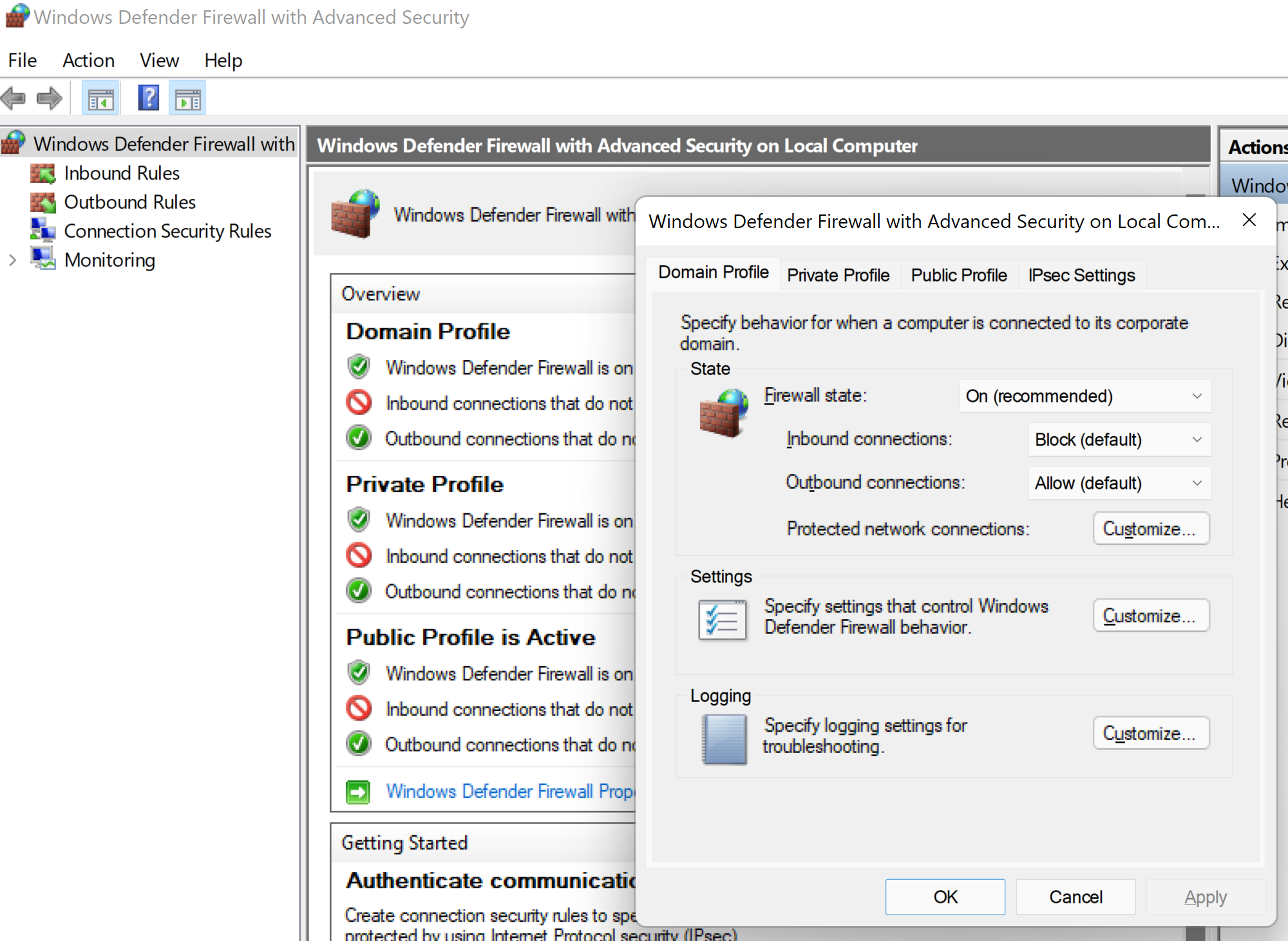1288x941 pixels.
Task: Toggle the Show/Hide Action Pane toolbar icon
Action: (x=187, y=99)
